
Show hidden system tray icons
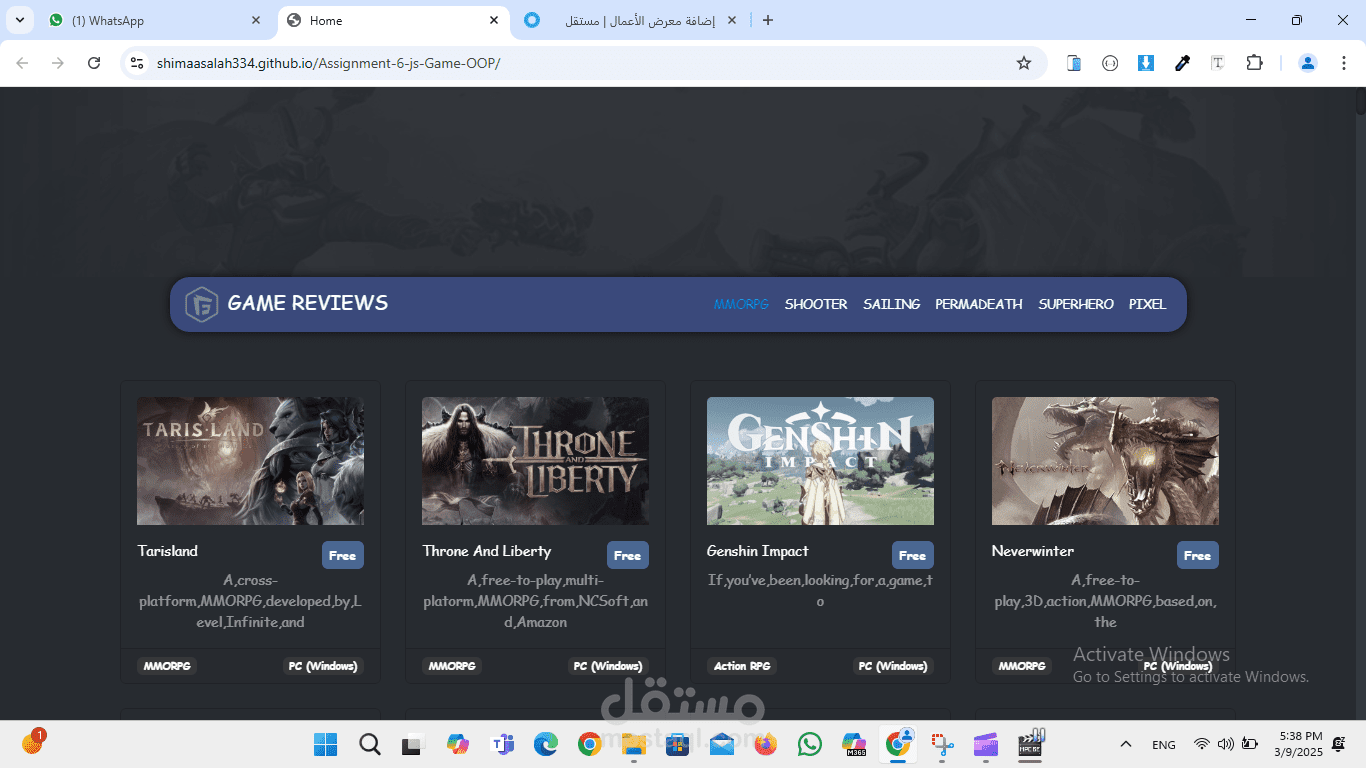point(1126,745)
